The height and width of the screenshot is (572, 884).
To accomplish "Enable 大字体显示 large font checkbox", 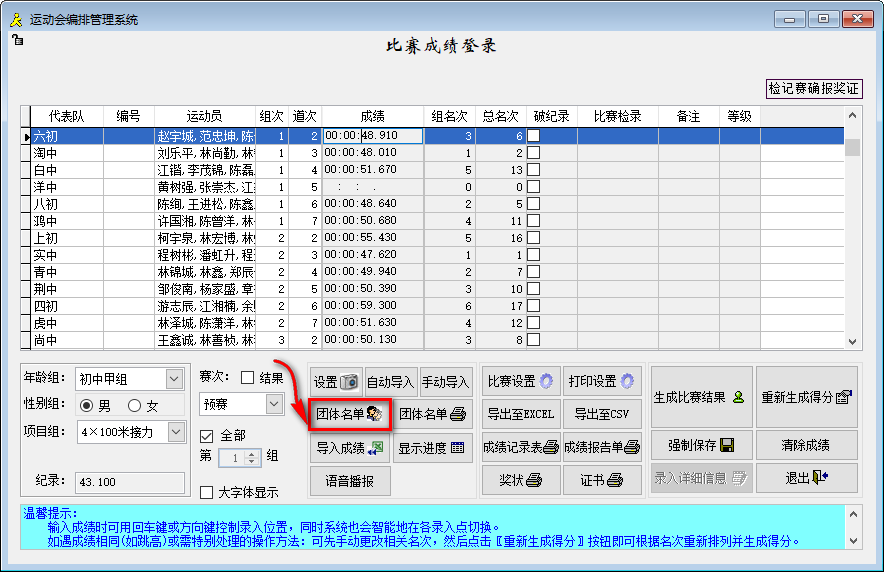I will tap(207, 492).
